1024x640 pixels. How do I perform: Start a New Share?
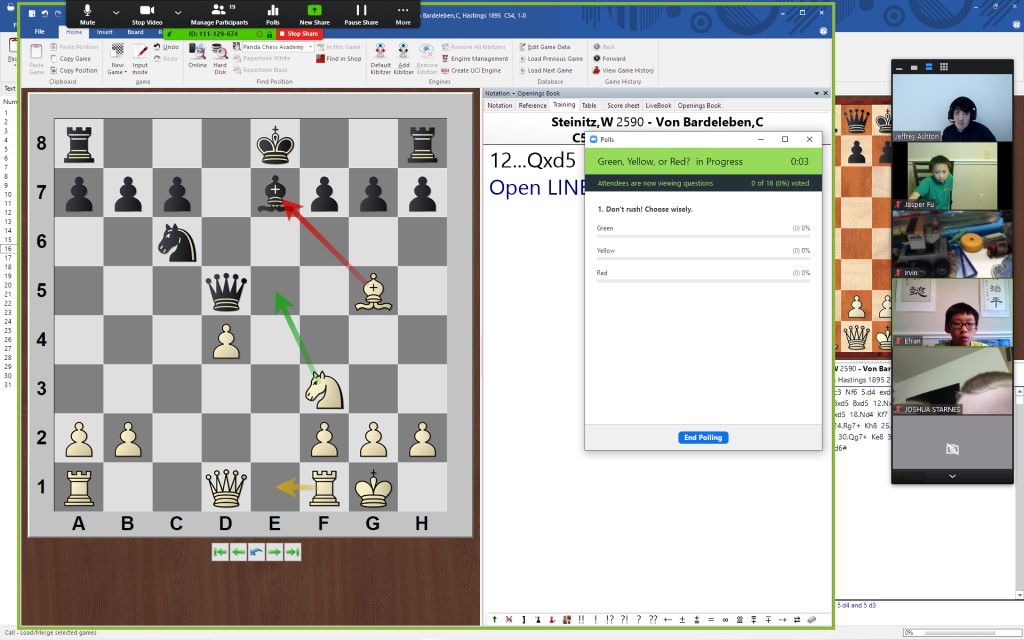(x=314, y=13)
